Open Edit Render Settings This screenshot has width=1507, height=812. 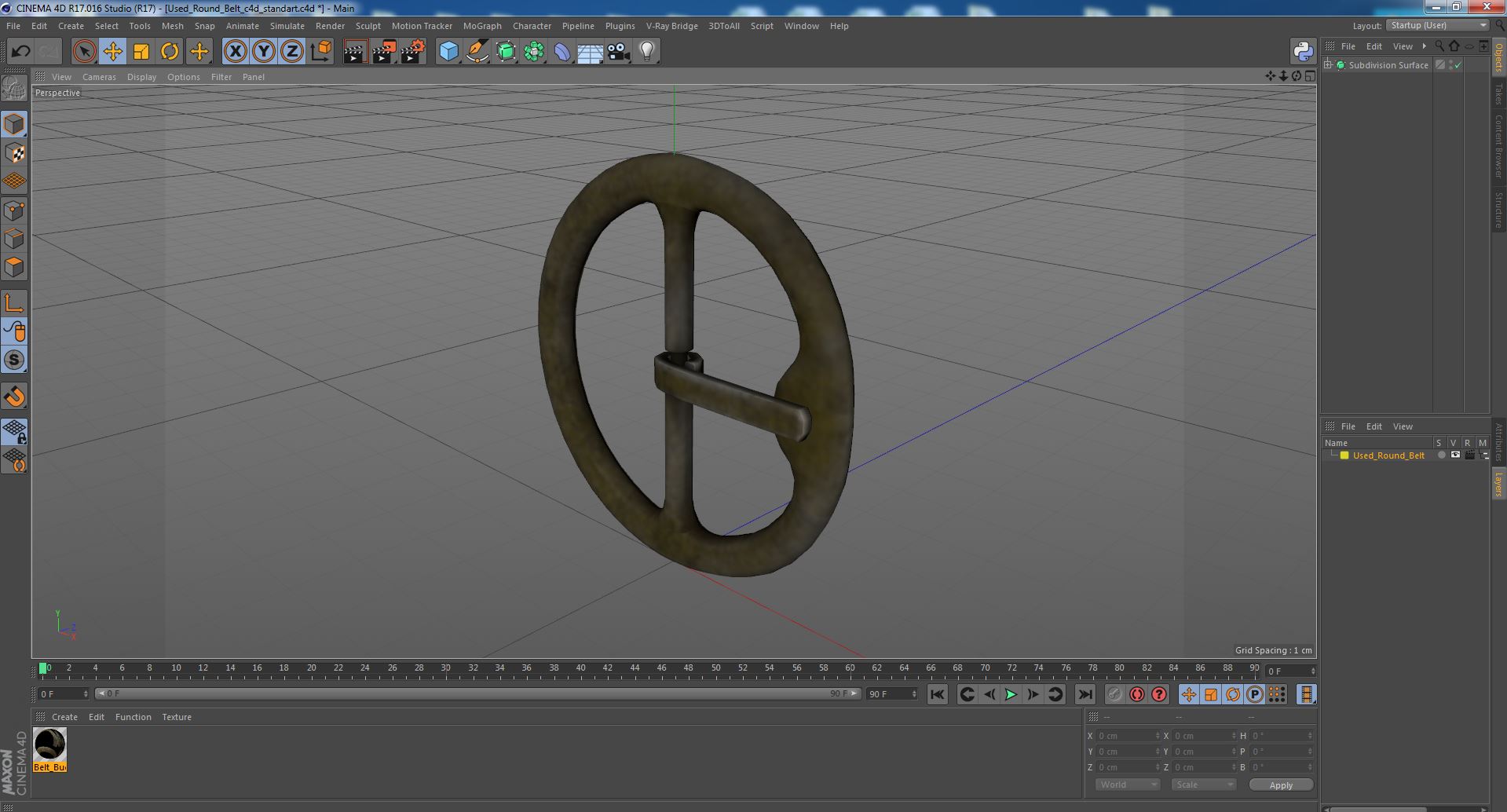click(413, 52)
